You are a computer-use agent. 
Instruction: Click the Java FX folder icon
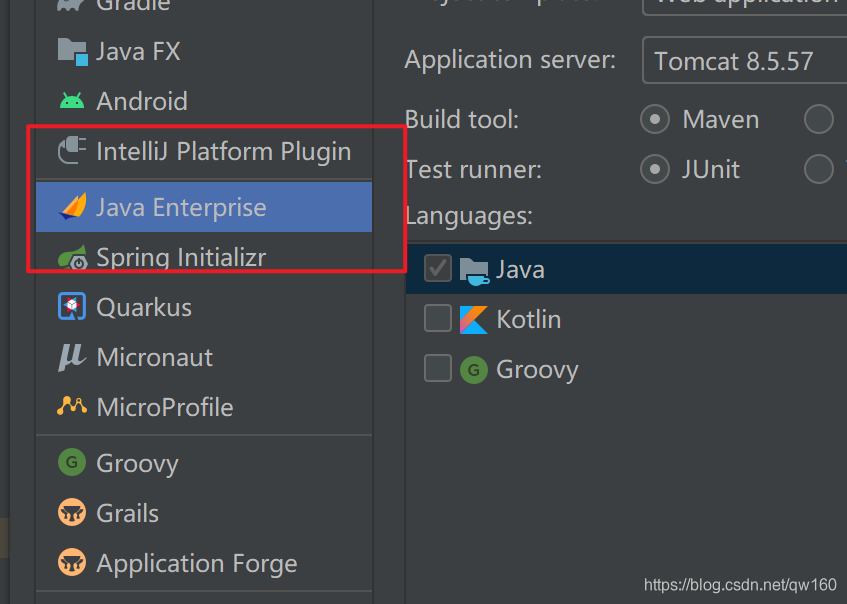(72, 52)
